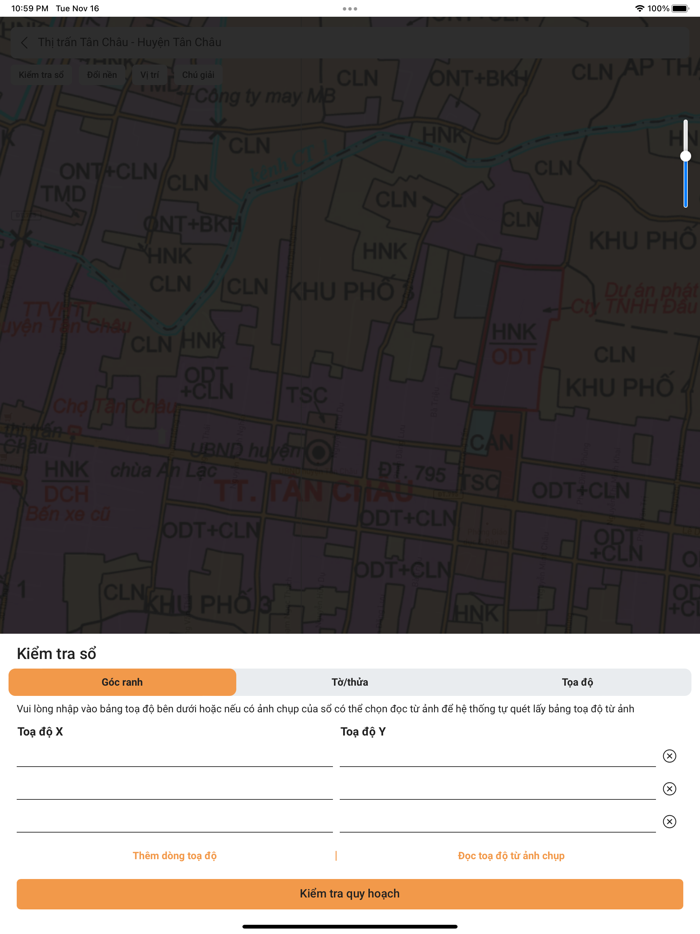
Task: Tap the Đổi nền map button
Action: 102,74
